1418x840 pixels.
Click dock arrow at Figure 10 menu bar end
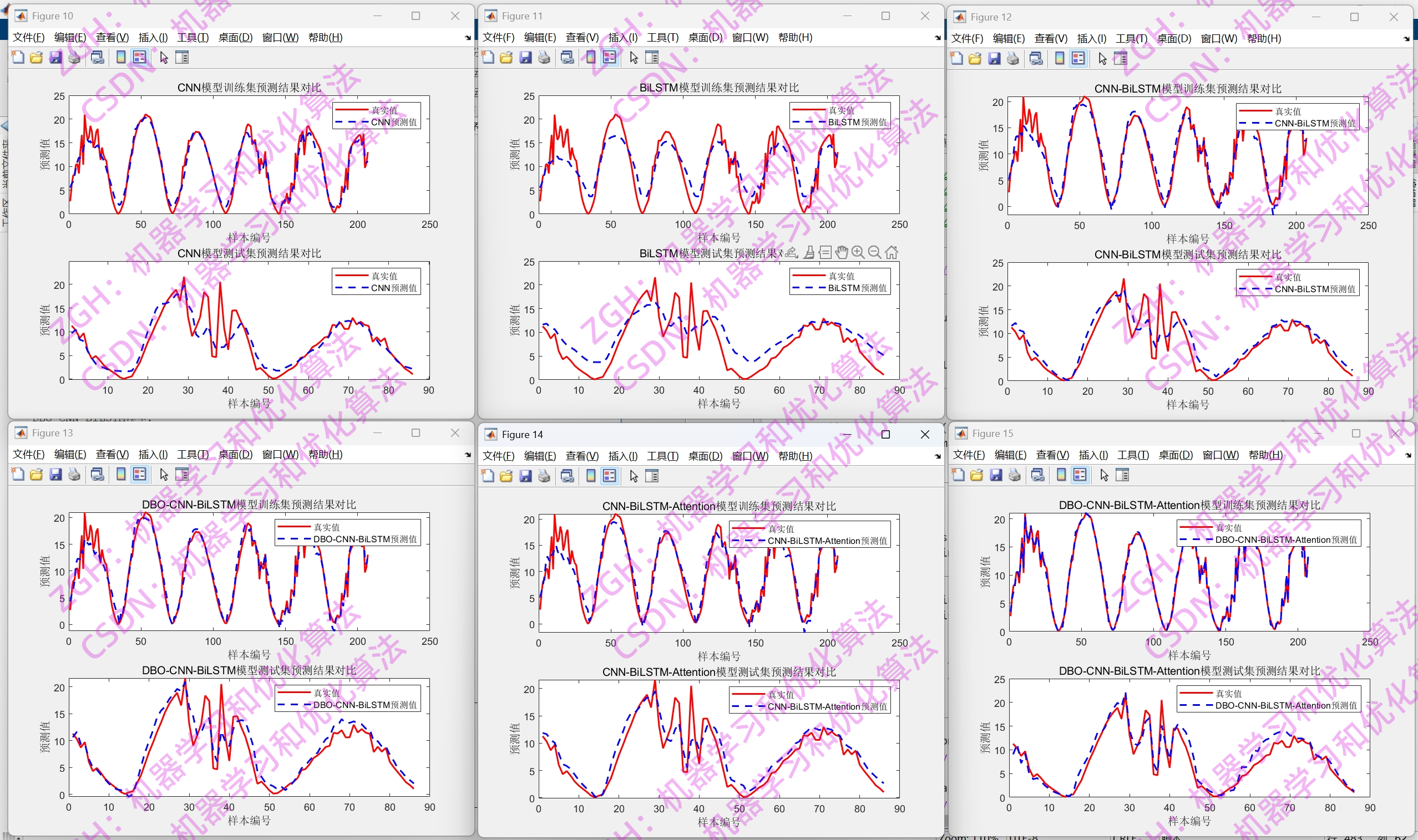tap(468, 38)
